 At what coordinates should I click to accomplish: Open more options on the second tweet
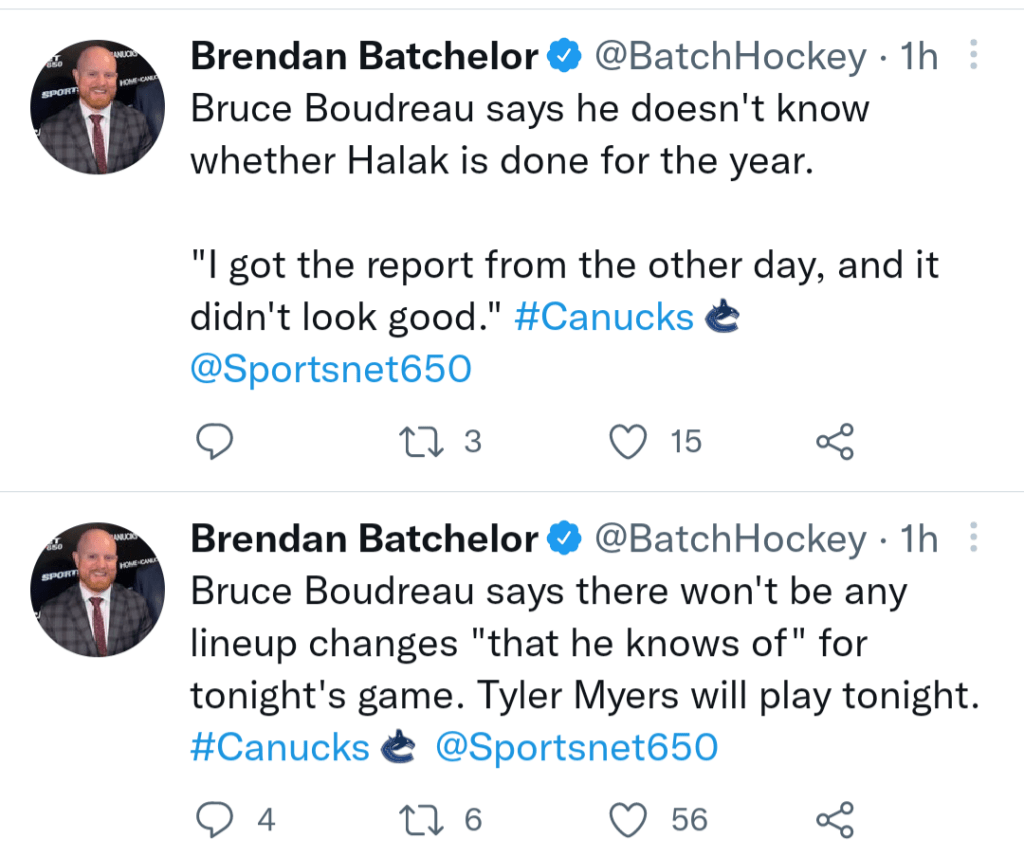click(x=973, y=537)
